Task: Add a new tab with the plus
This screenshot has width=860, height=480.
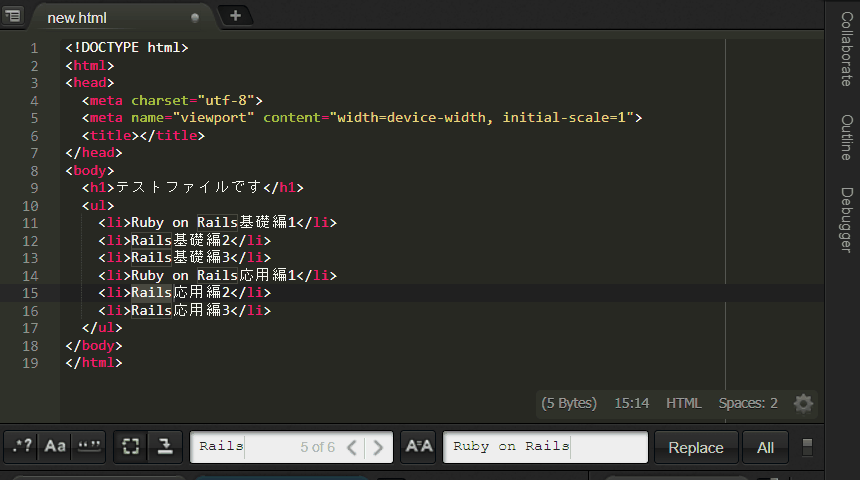Action: click(x=235, y=16)
